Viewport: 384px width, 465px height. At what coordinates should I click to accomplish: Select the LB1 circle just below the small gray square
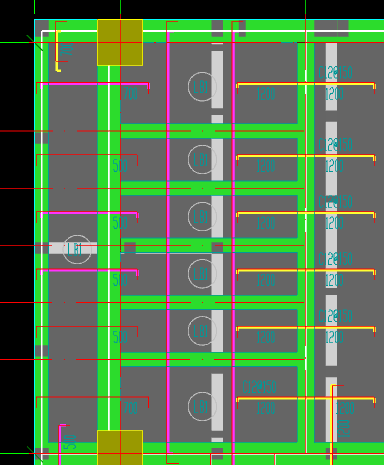[202, 274]
